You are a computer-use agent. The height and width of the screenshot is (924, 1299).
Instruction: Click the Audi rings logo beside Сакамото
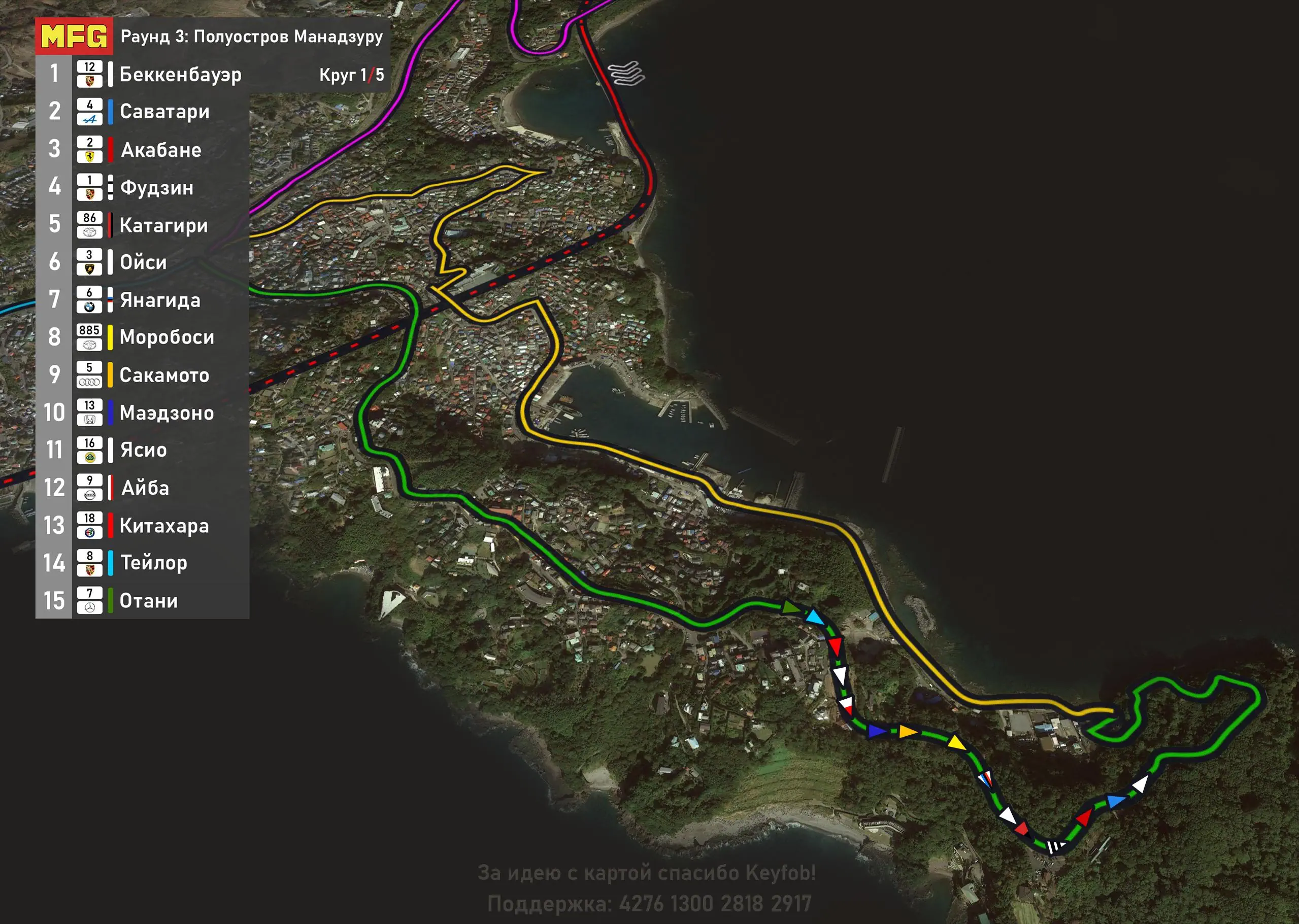89,382
